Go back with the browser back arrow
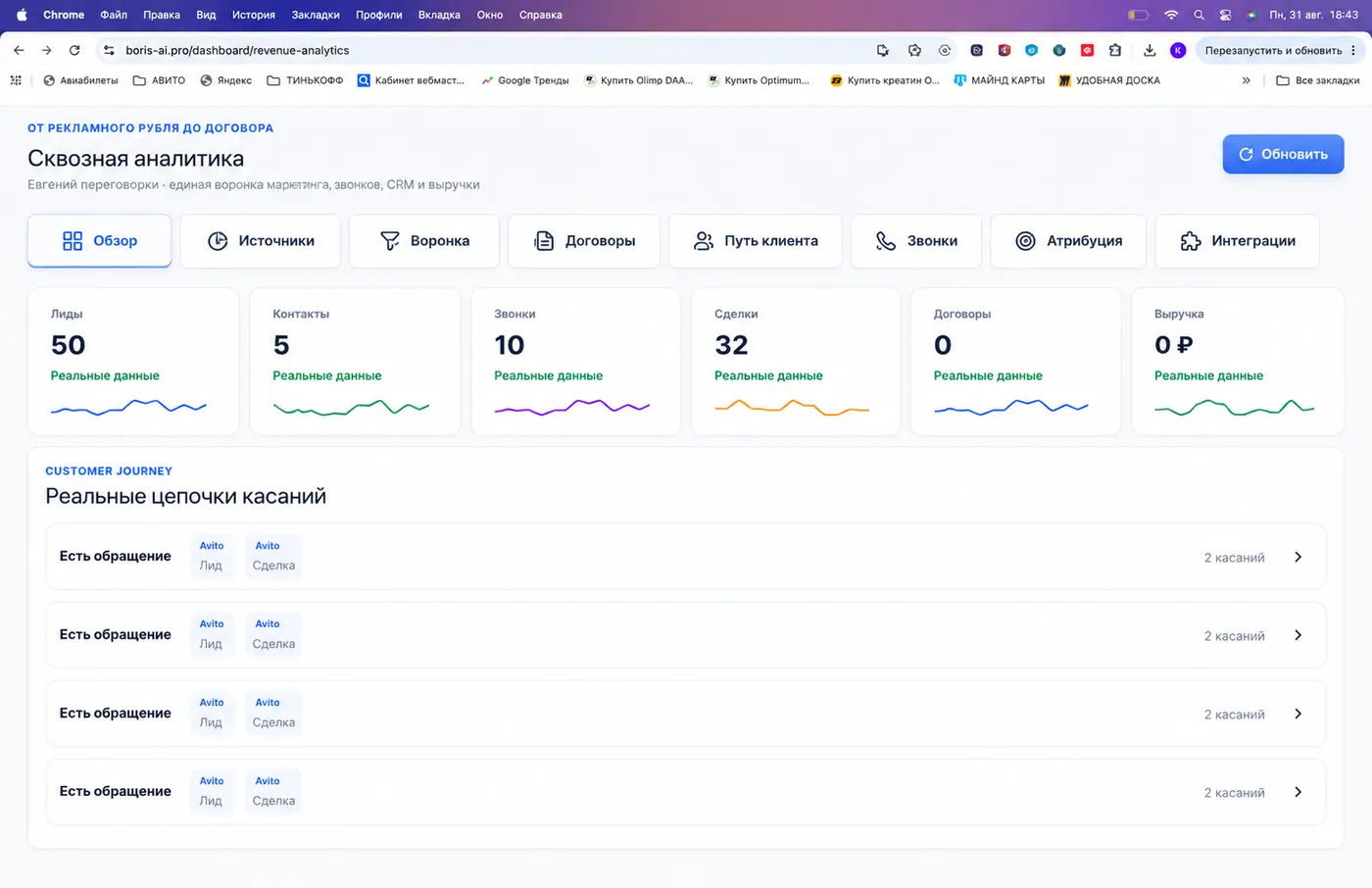The height and width of the screenshot is (888, 1372). click(19, 50)
